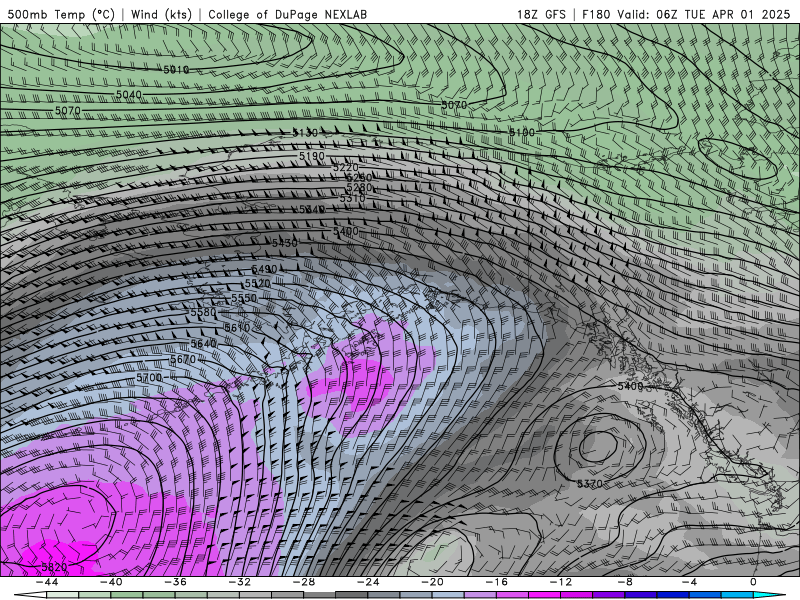Click the -44 color scale label
This screenshot has height=600, width=800.
point(46,582)
